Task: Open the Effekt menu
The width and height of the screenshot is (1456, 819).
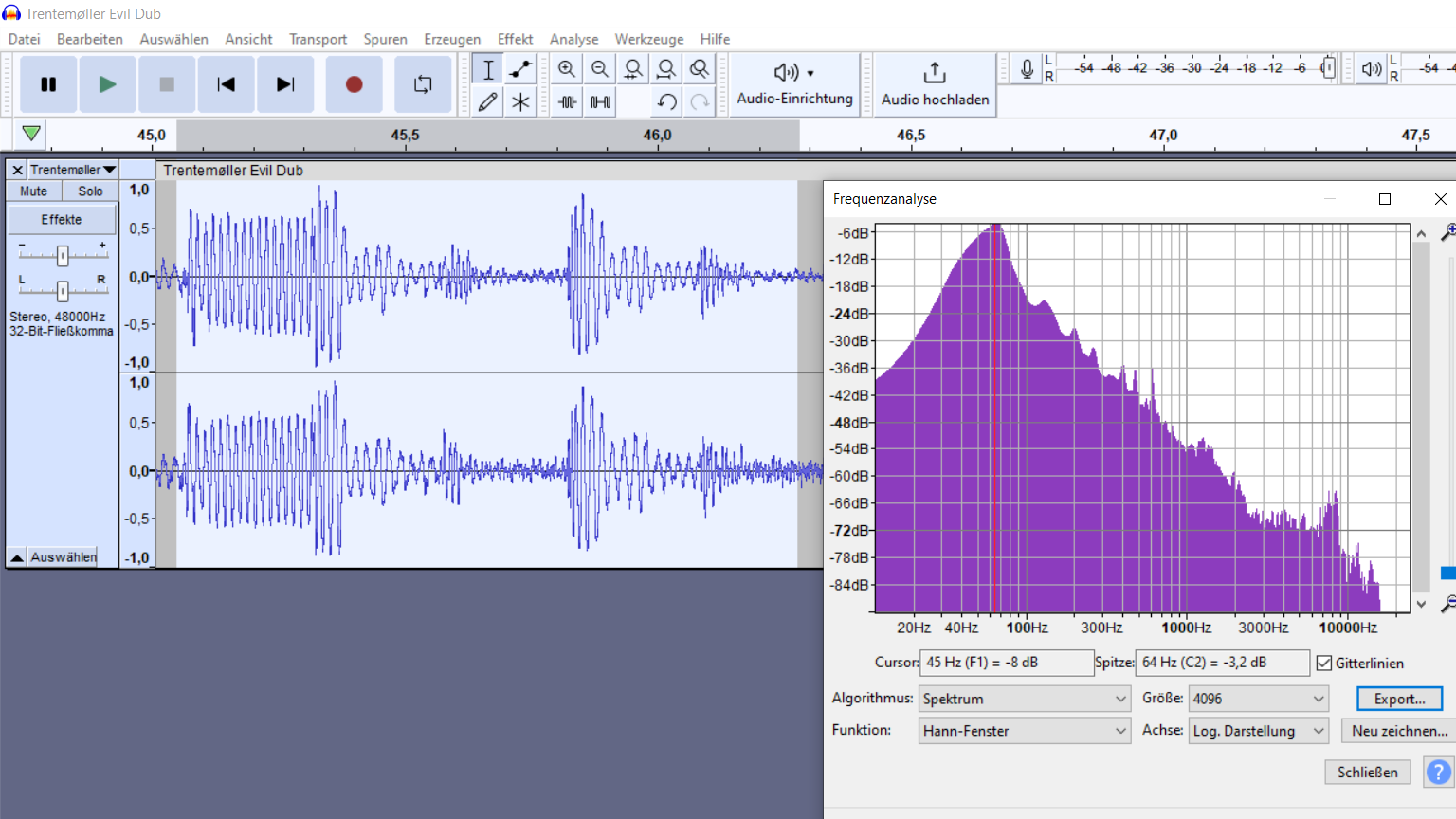Action: pyautogui.click(x=515, y=39)
